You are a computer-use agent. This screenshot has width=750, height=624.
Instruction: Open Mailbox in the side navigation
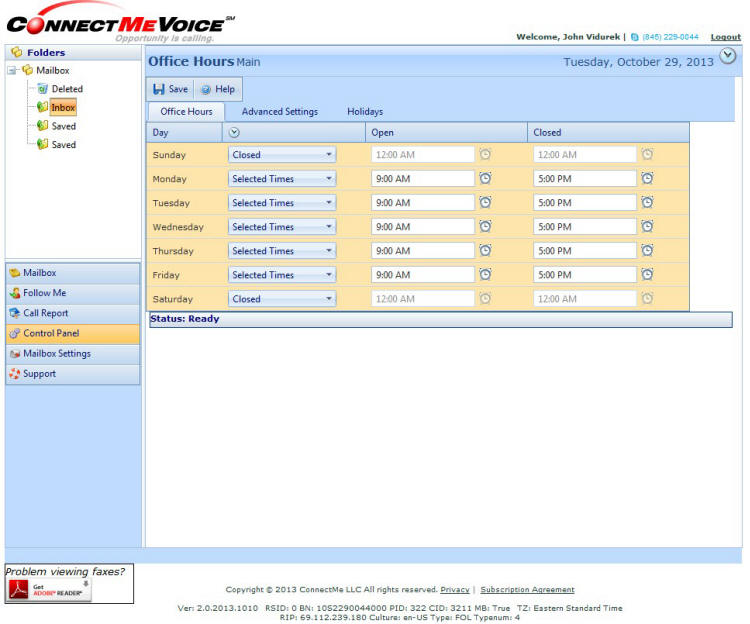click(73, 273)
